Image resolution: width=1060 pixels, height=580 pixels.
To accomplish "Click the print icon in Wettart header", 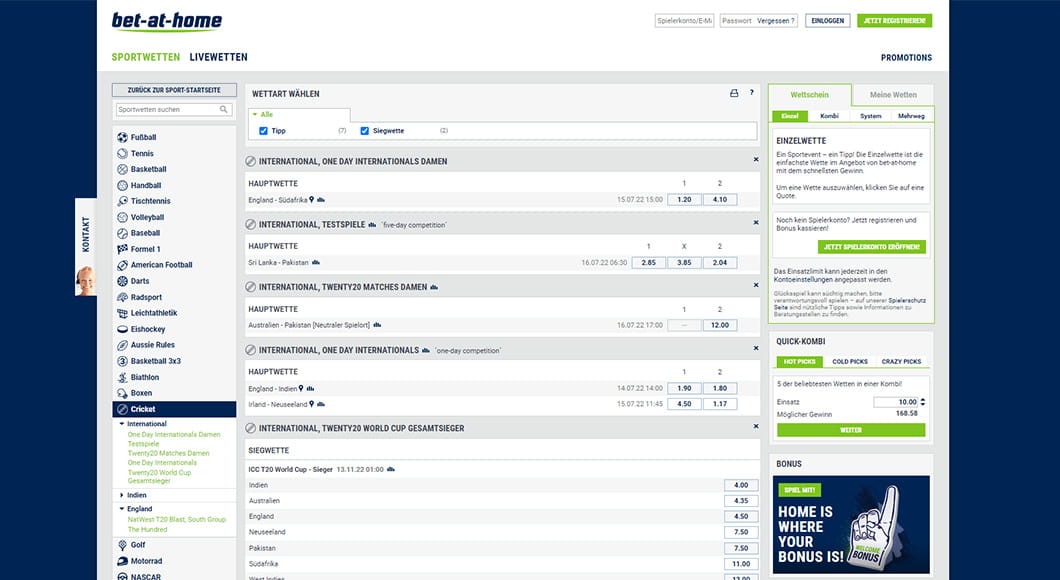I will click(734, 93).
